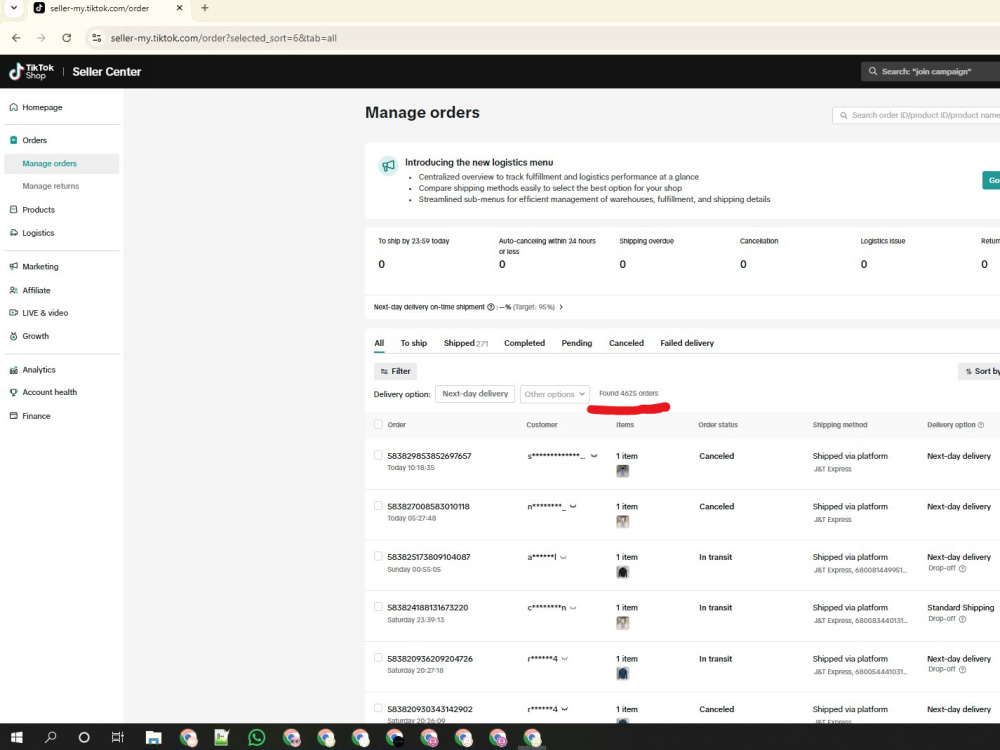The width and height of the screenshot is (1000, 750).
Task: Click the Filter button
Action: [395, 371]
